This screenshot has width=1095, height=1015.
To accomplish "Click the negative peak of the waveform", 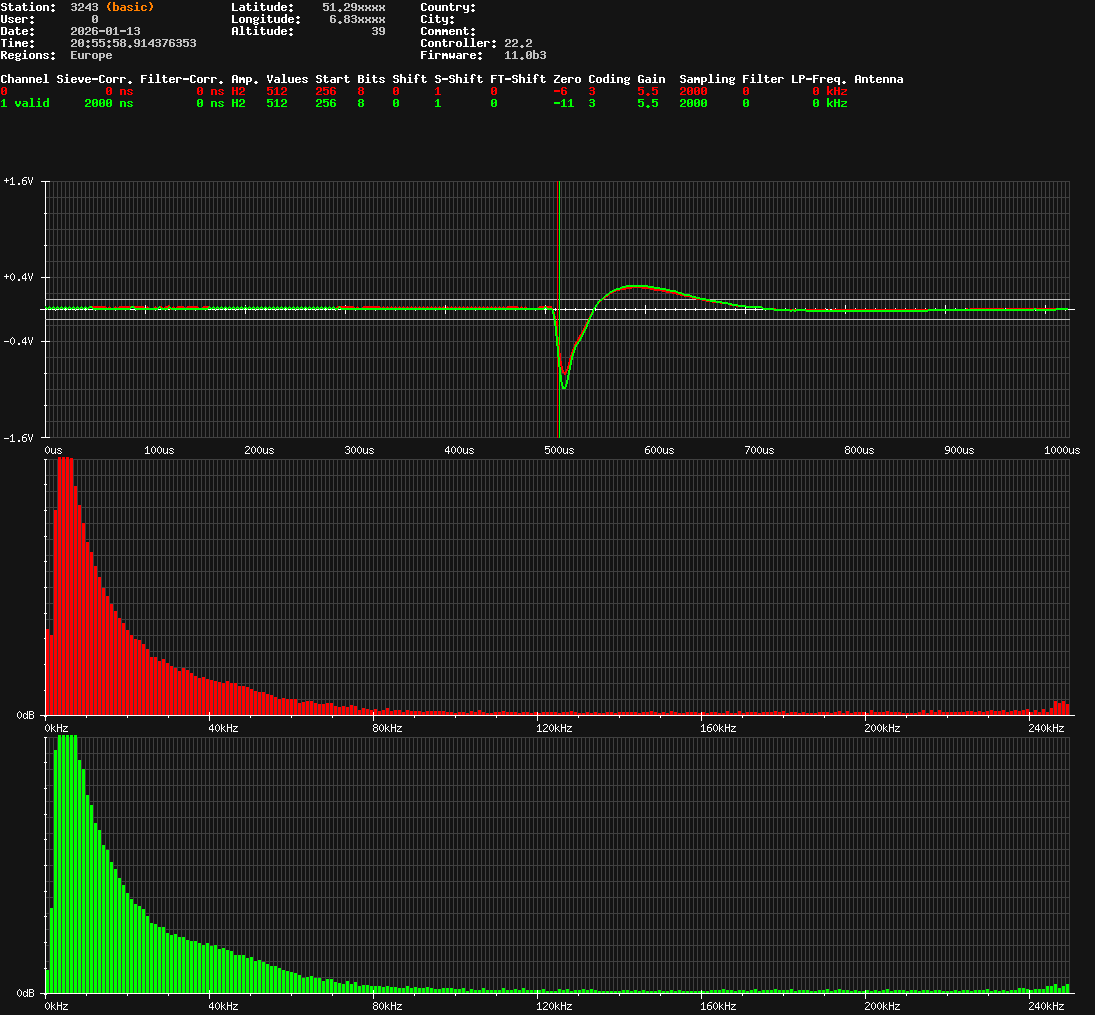I will click(x=564, y=386).
